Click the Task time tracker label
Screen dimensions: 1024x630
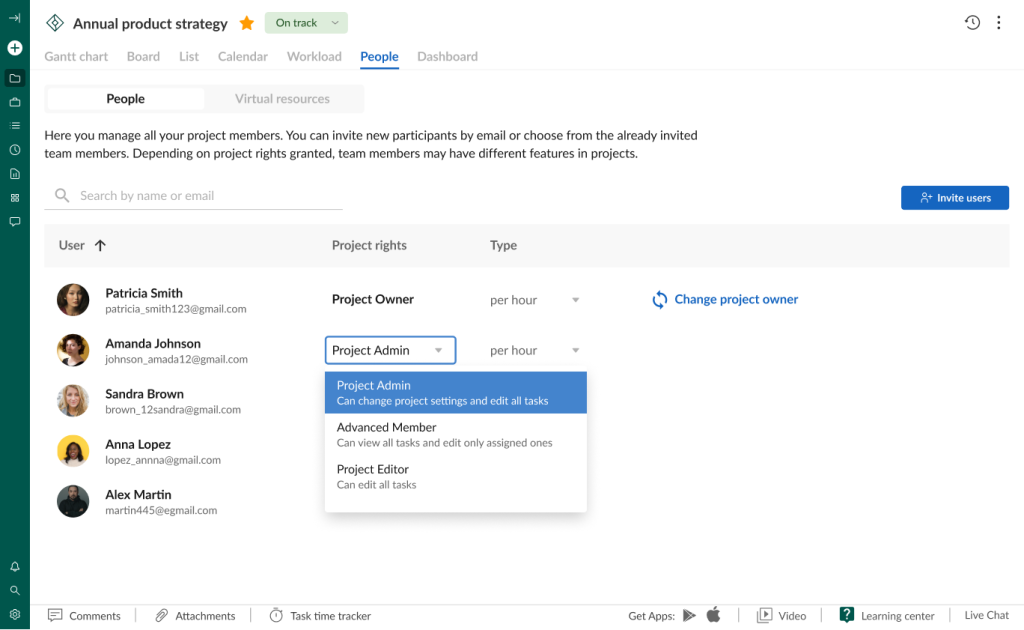click(x=330, y=616)
